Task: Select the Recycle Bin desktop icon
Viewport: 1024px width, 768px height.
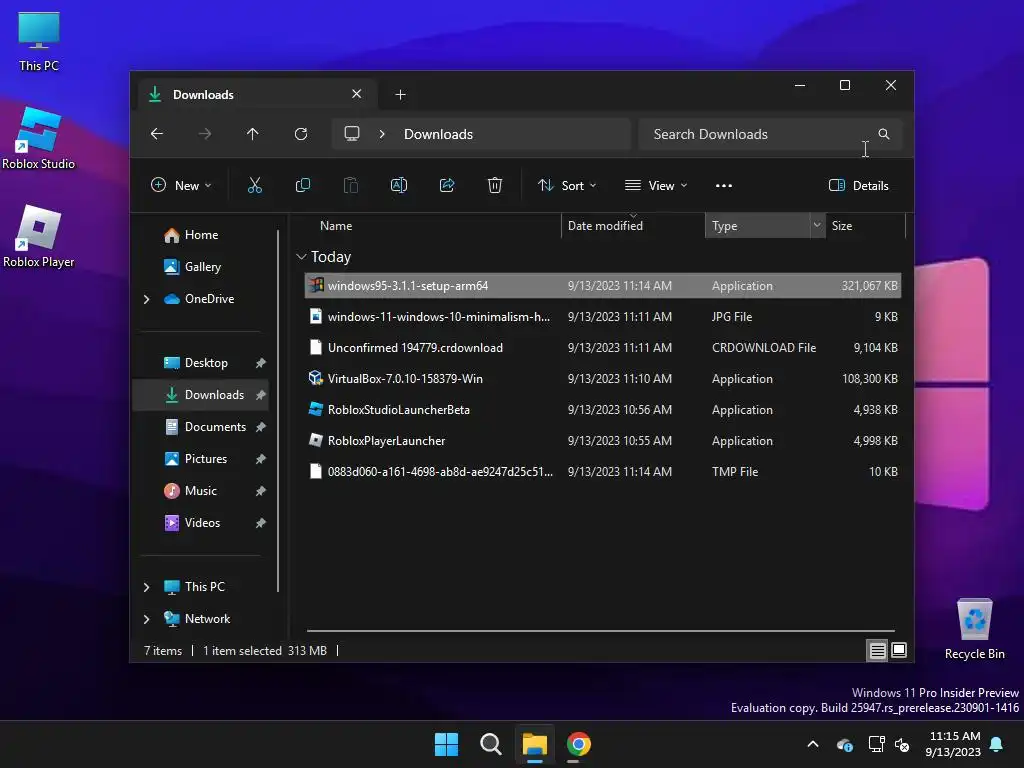Action: coord(974,629)
